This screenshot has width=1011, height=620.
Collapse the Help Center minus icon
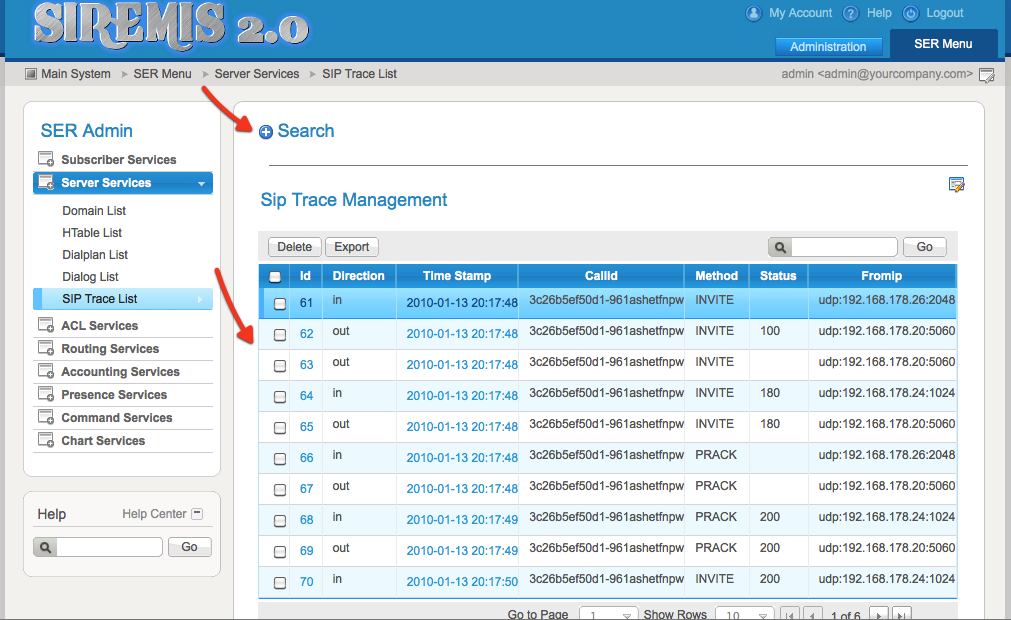197,514
